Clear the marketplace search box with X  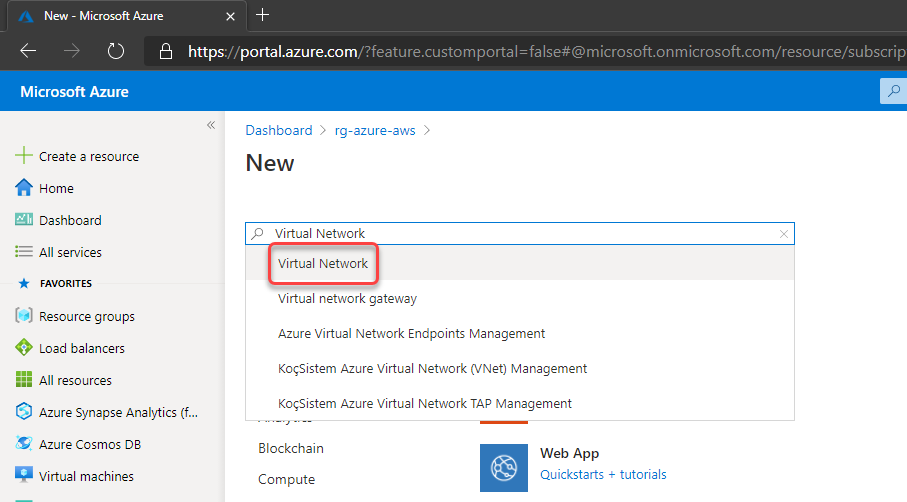(784, 234)
